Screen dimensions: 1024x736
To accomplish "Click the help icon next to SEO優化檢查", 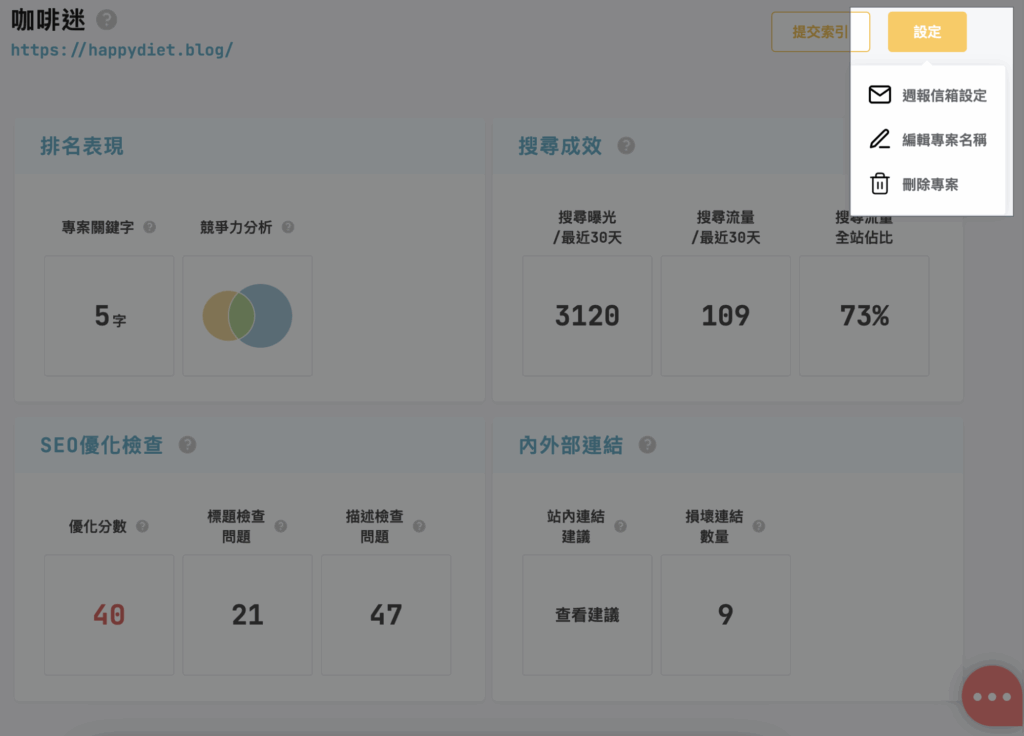I will [x=187, y=445].
